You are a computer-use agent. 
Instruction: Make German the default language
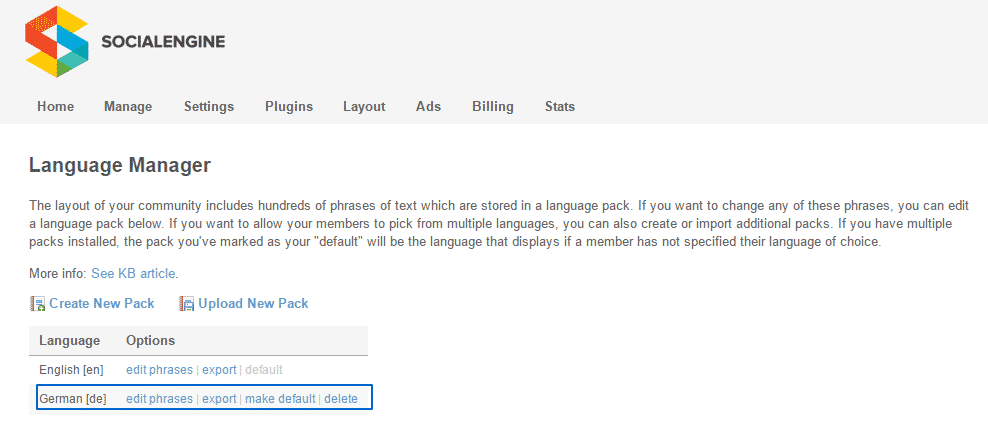coord(280,399)
